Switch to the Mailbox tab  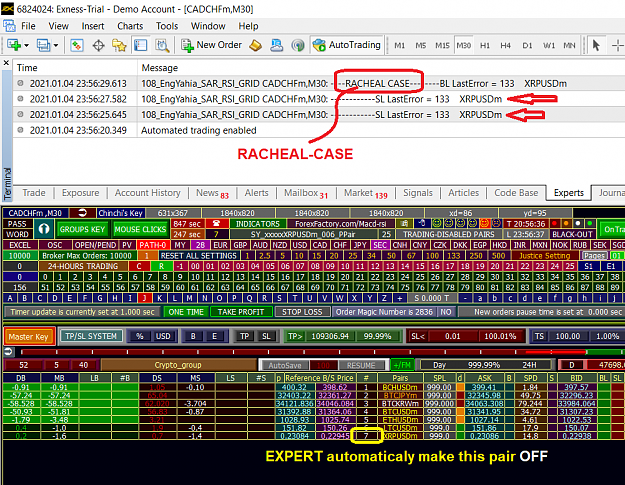pyautogui.click(x=305, y=193)
